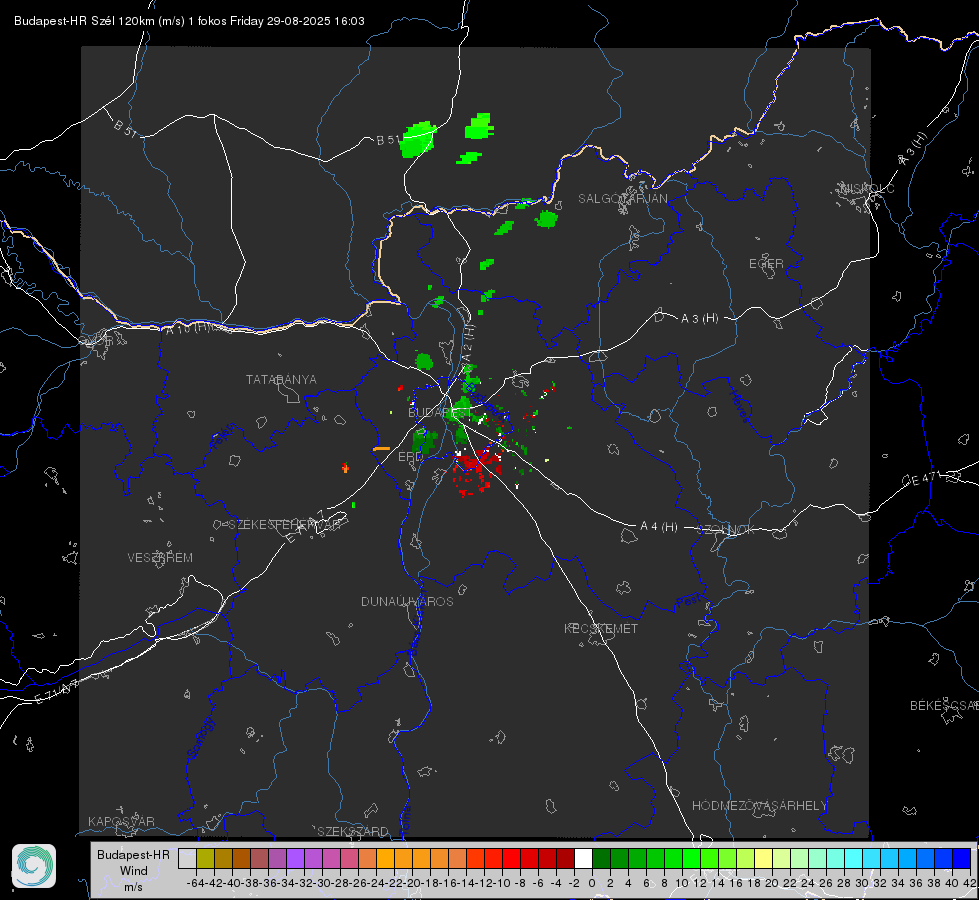The width and height of the screenshot is (979, 900).
Task: Click the ÉRD town label
Action: coord(410,457)
